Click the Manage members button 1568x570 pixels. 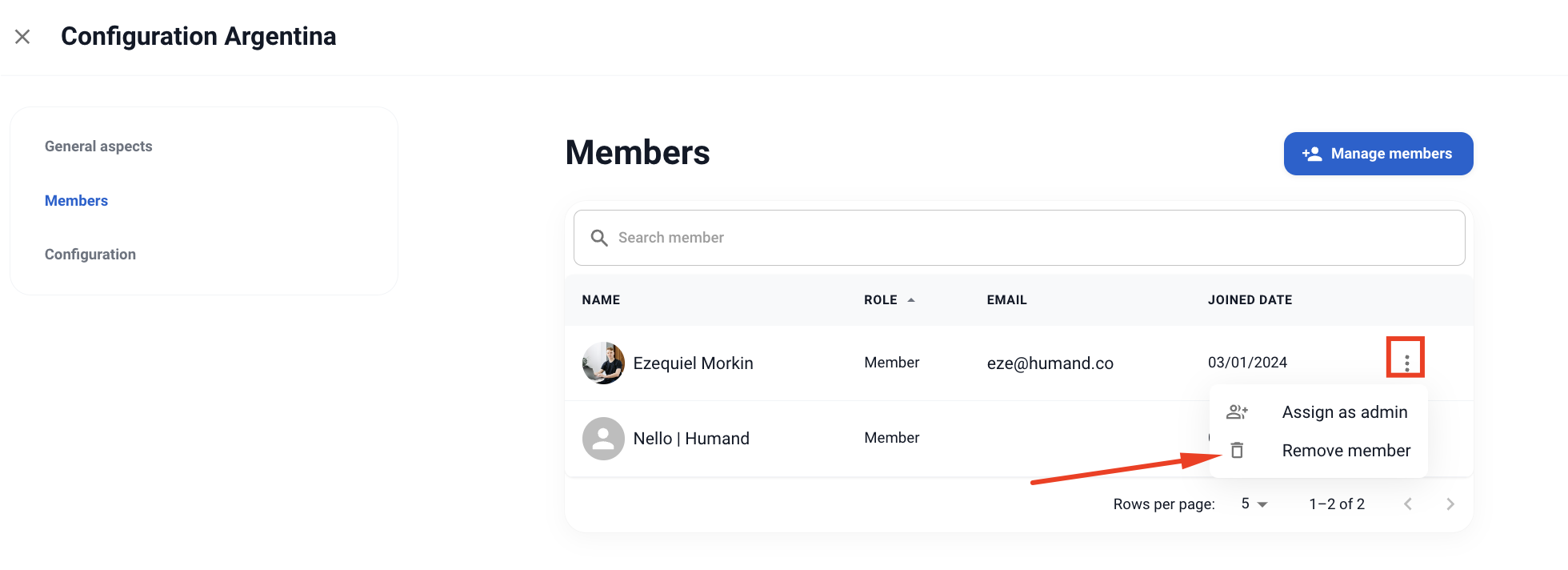point(1378,154)
